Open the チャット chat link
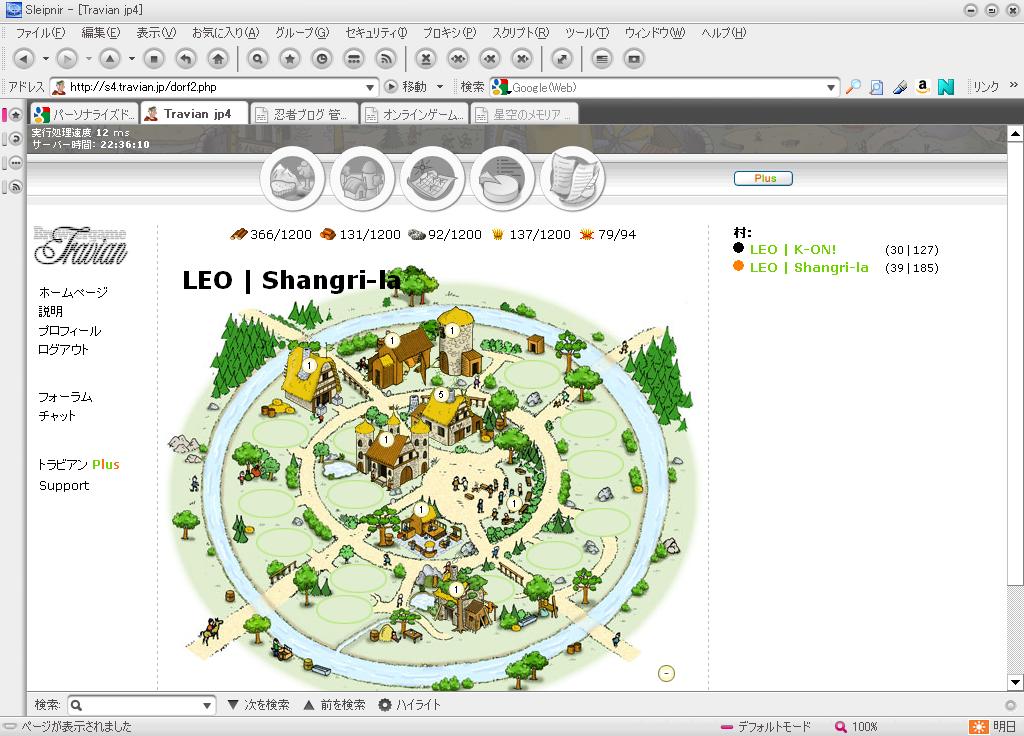 point(57,416)
